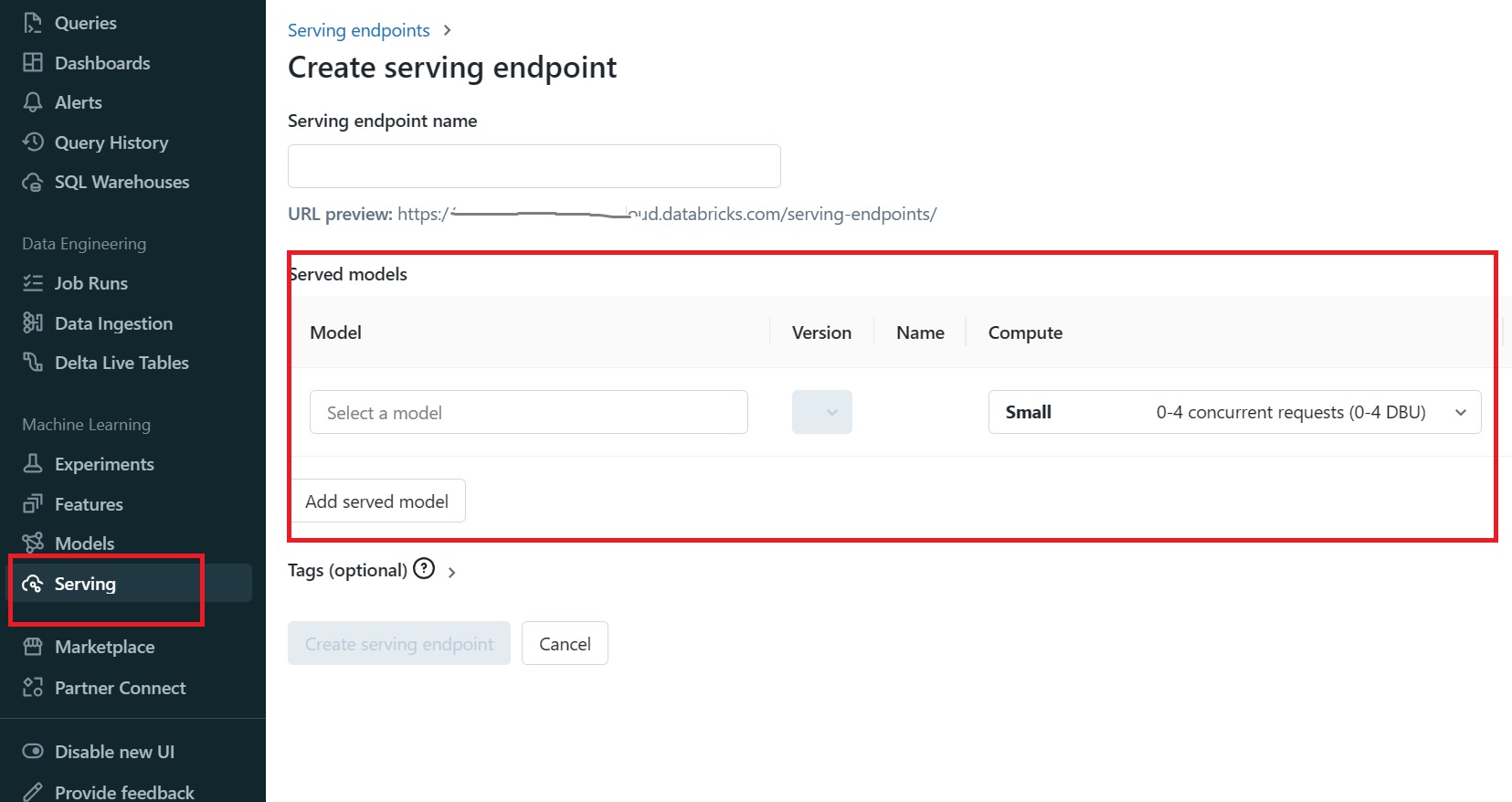Focus the Serving endpoint name field
The height and width of the screenshot is (802, 1512).
pos(534,166)
